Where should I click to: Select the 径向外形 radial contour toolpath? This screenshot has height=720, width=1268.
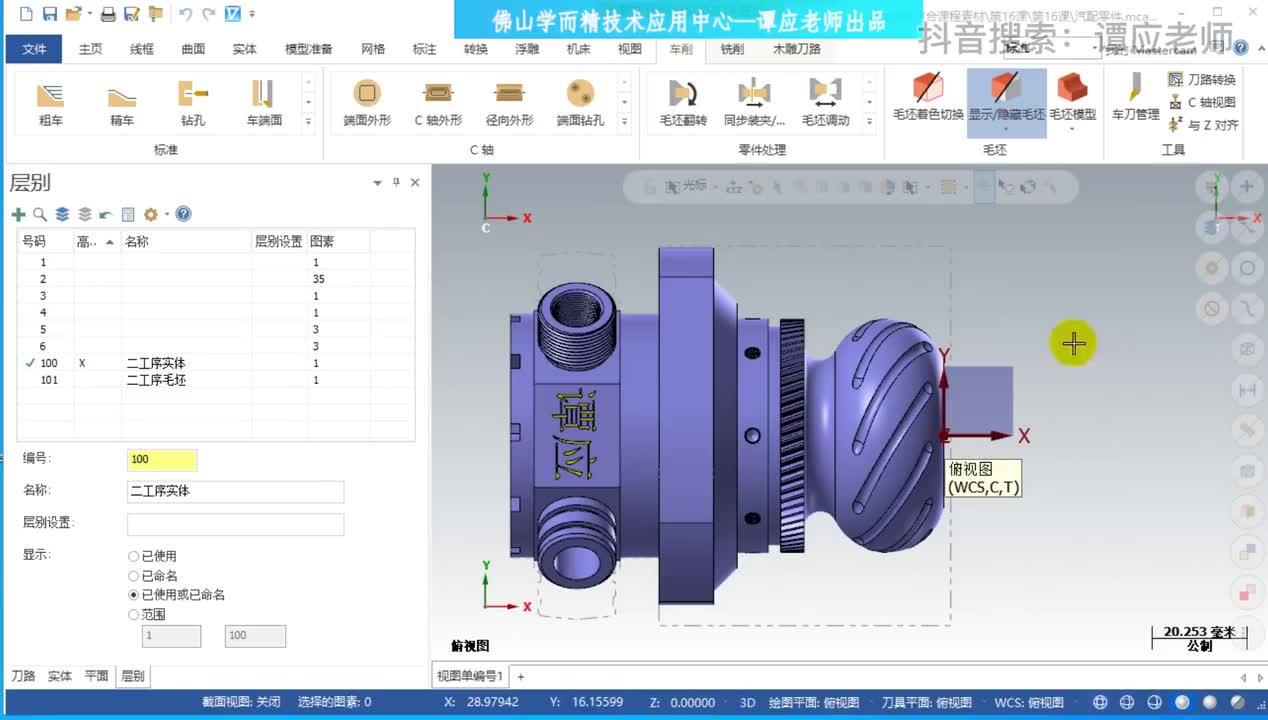[x=509, y=103]
